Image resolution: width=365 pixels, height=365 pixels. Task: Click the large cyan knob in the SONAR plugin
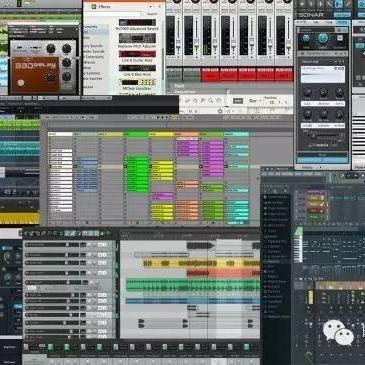click(322, 38)
